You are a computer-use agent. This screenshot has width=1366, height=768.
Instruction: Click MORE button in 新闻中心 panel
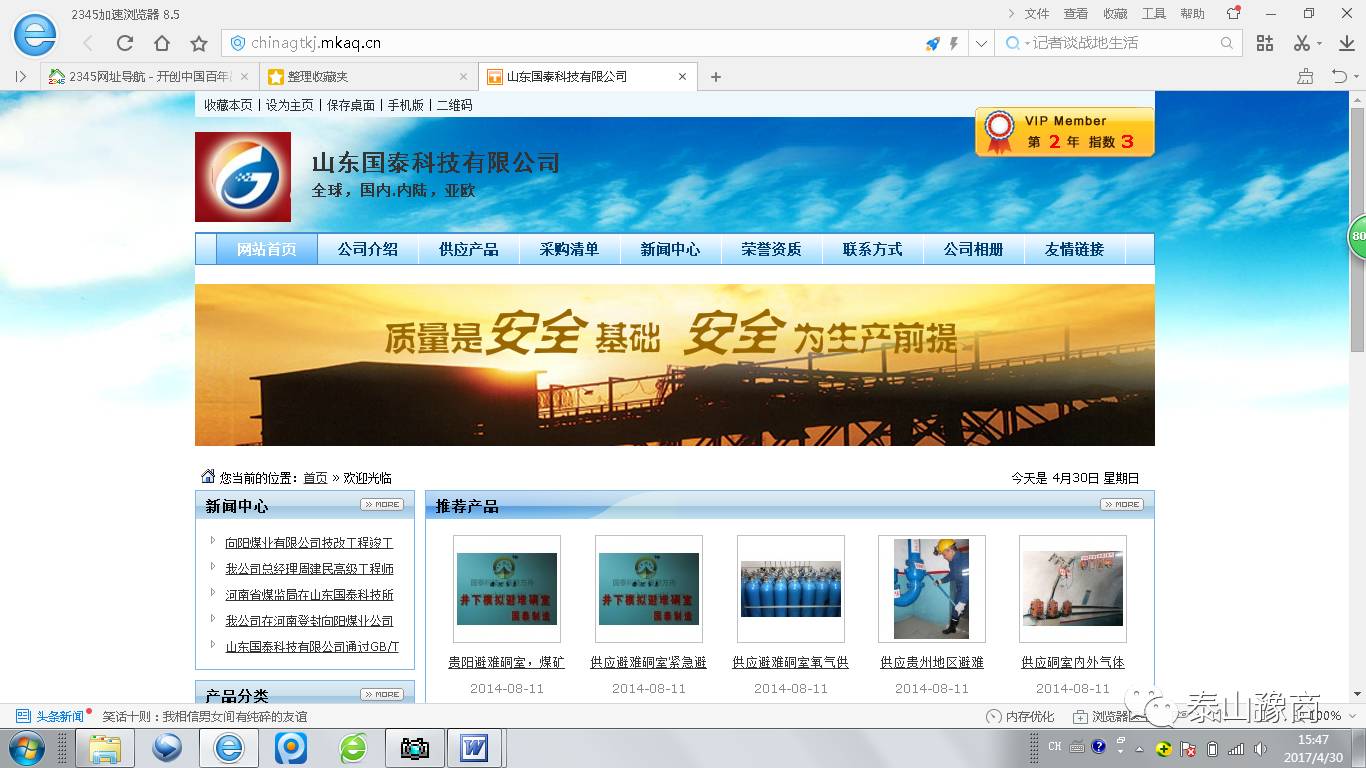pos(382,505)
